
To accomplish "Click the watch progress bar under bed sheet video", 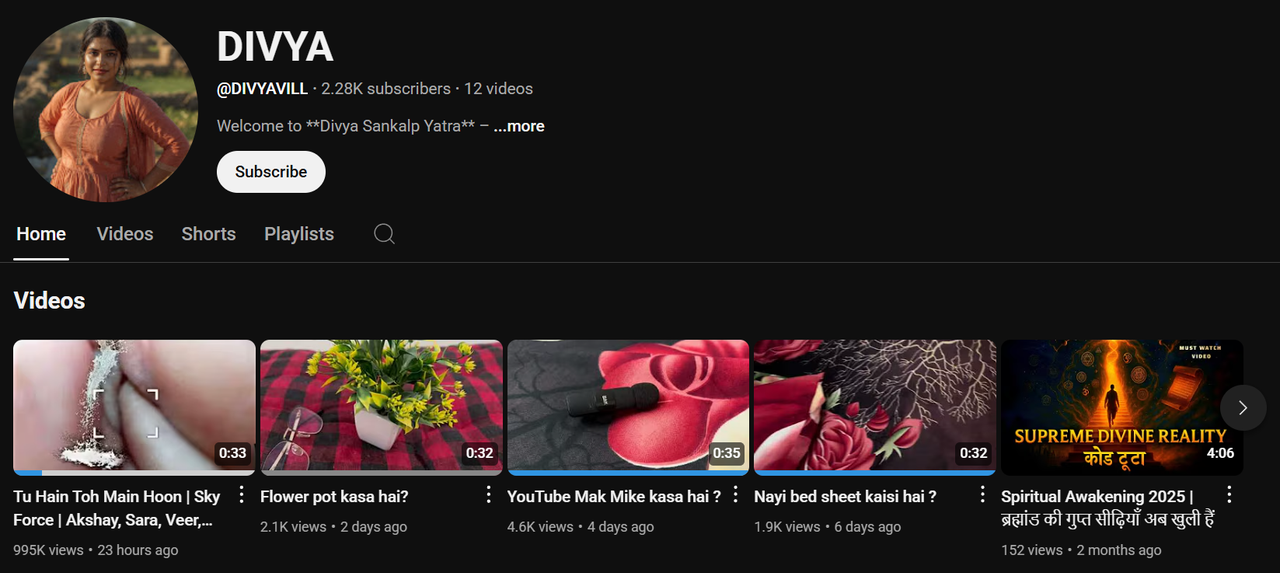I will [x=875, y=473].
